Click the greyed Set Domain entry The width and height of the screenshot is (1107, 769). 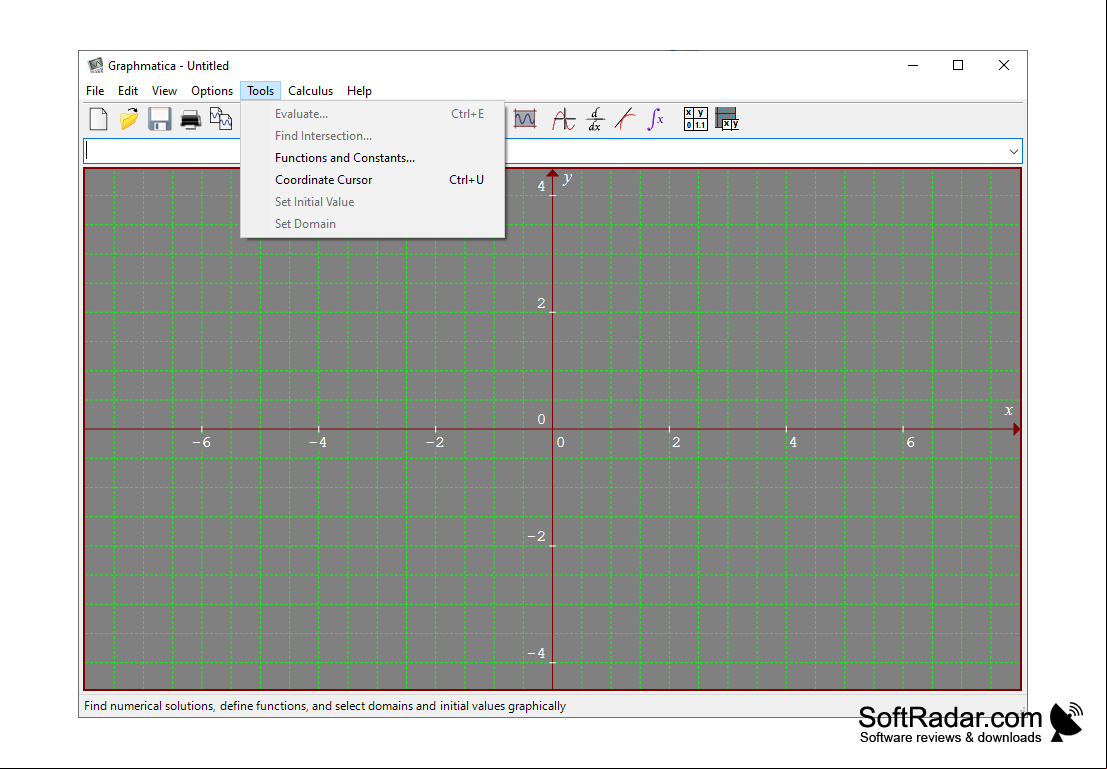coord(373,223)
